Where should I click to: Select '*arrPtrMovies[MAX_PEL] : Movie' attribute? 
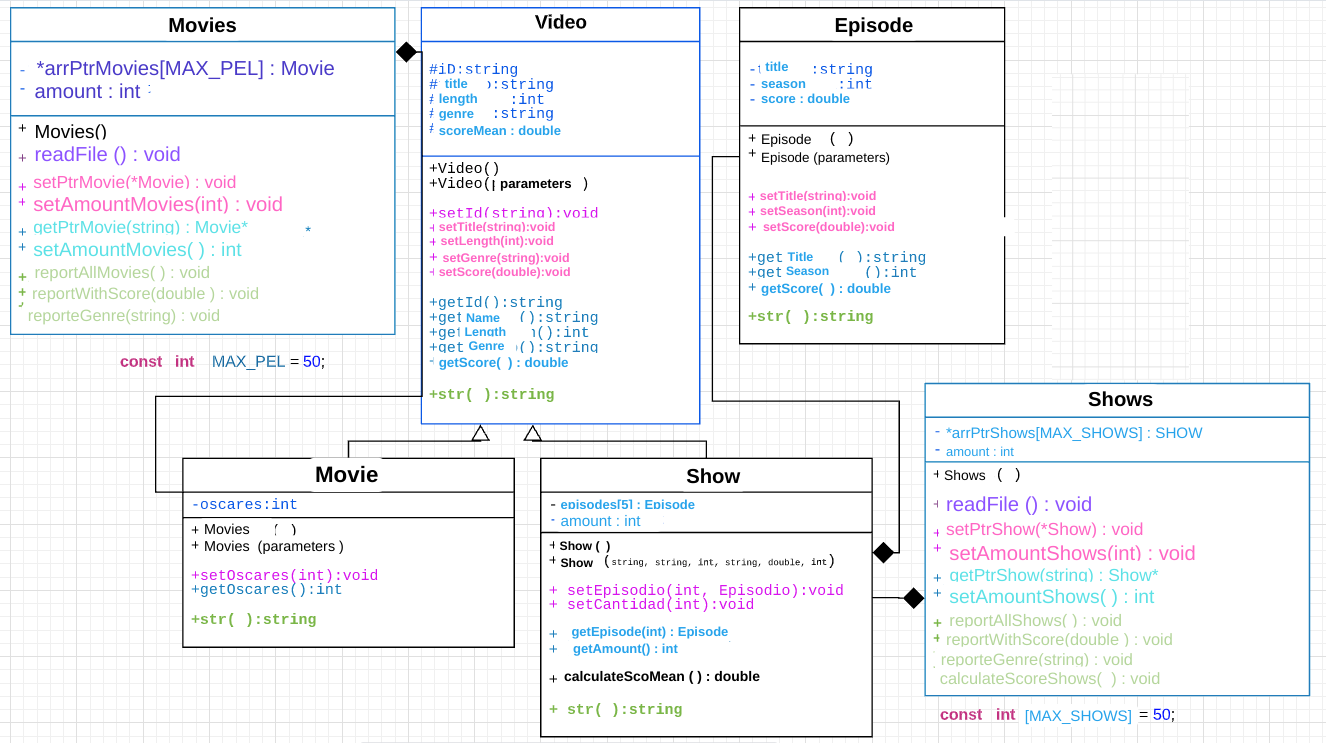[x=185, y=68]
